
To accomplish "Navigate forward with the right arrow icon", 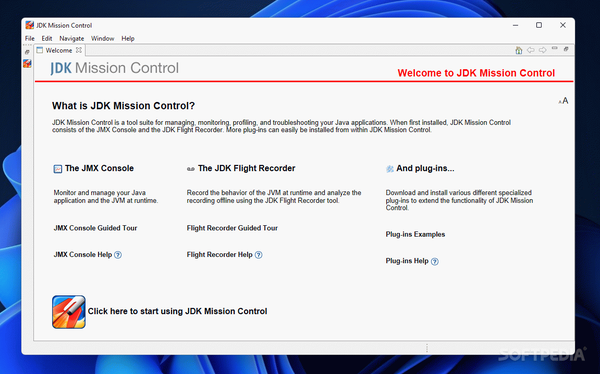I will pyautogui.click(x=542, y=50).
